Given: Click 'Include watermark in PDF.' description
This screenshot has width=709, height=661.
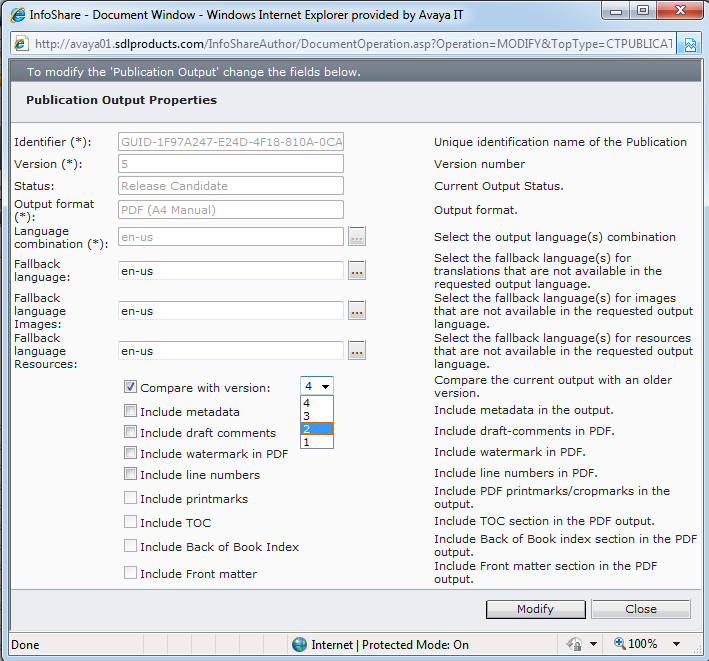Looking at the screenshot, I should coord(510,452).
